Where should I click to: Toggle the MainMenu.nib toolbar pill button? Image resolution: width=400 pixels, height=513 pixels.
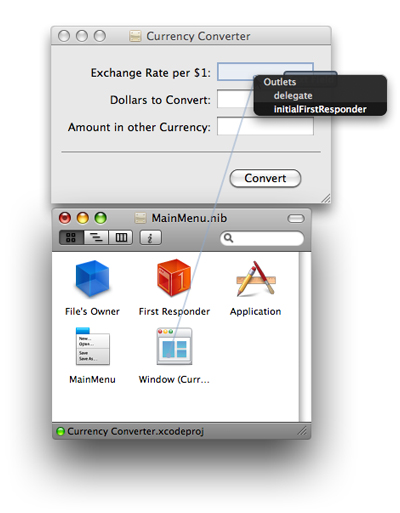click(x=296, y=218)
